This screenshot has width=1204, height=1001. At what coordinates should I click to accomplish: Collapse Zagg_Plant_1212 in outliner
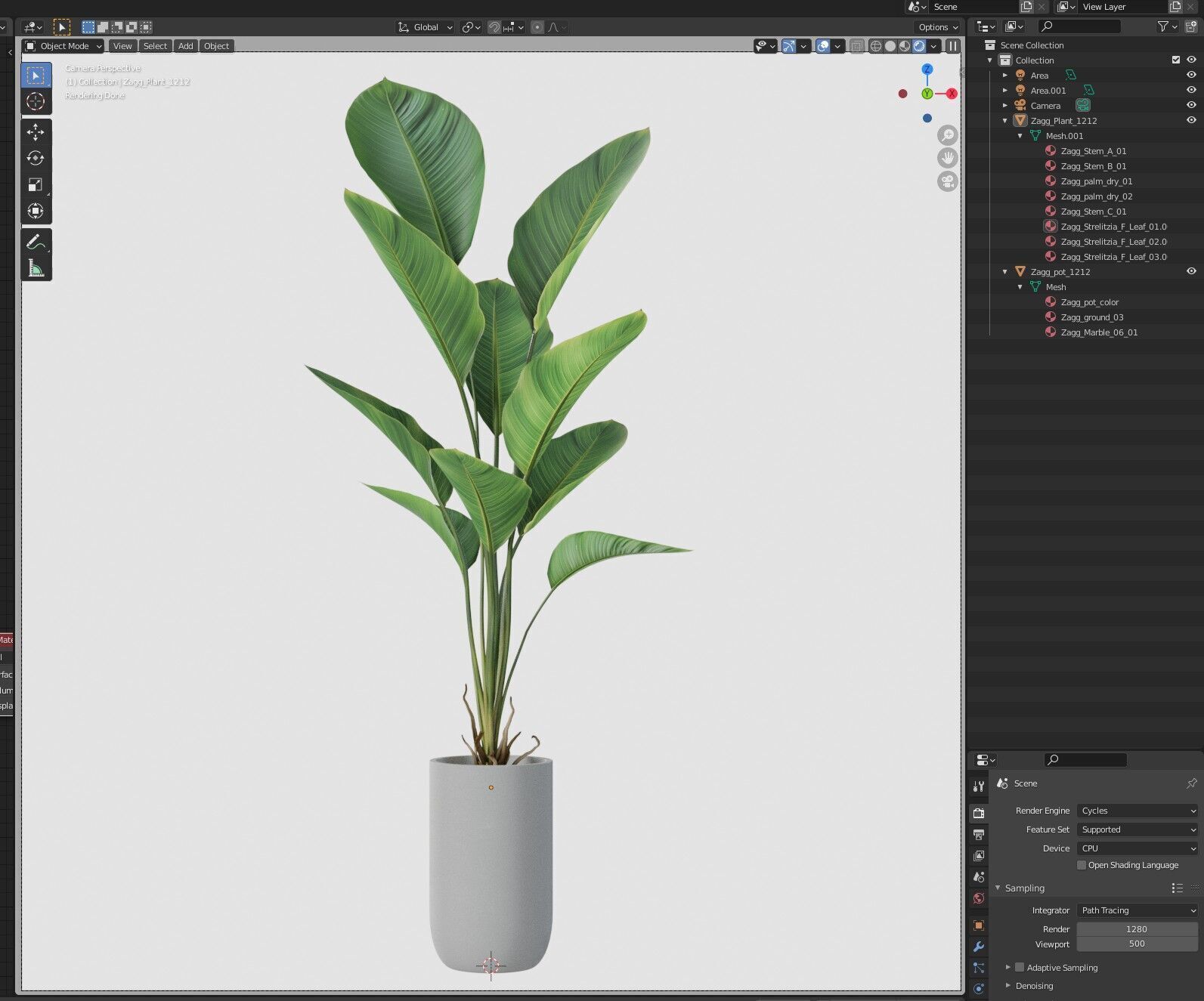click(x=1005, y=121)
